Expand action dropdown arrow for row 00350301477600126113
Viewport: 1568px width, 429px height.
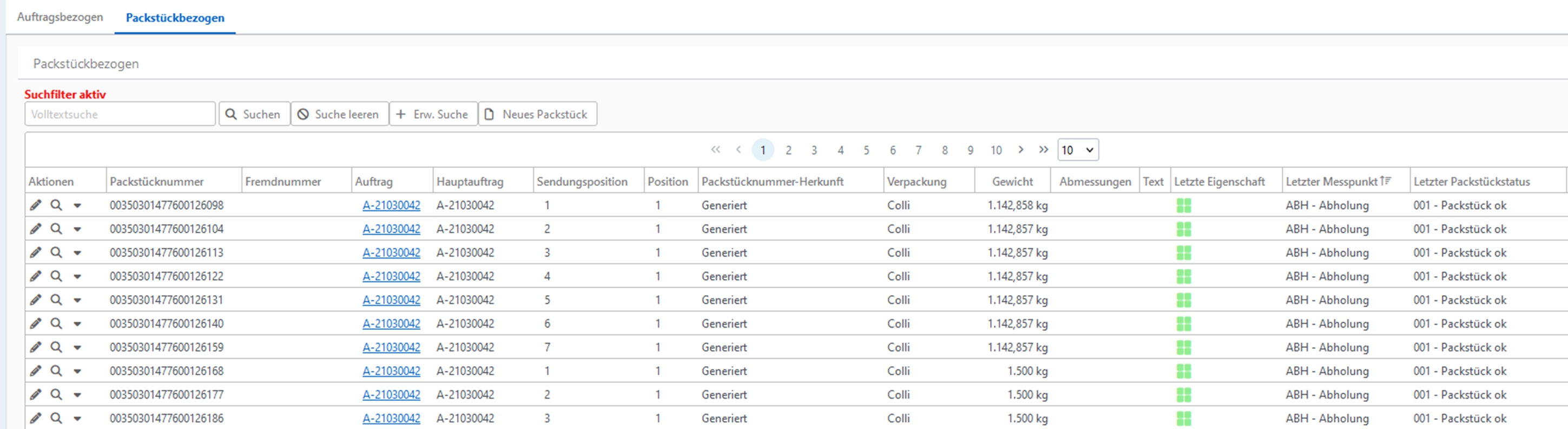(77, 253)
